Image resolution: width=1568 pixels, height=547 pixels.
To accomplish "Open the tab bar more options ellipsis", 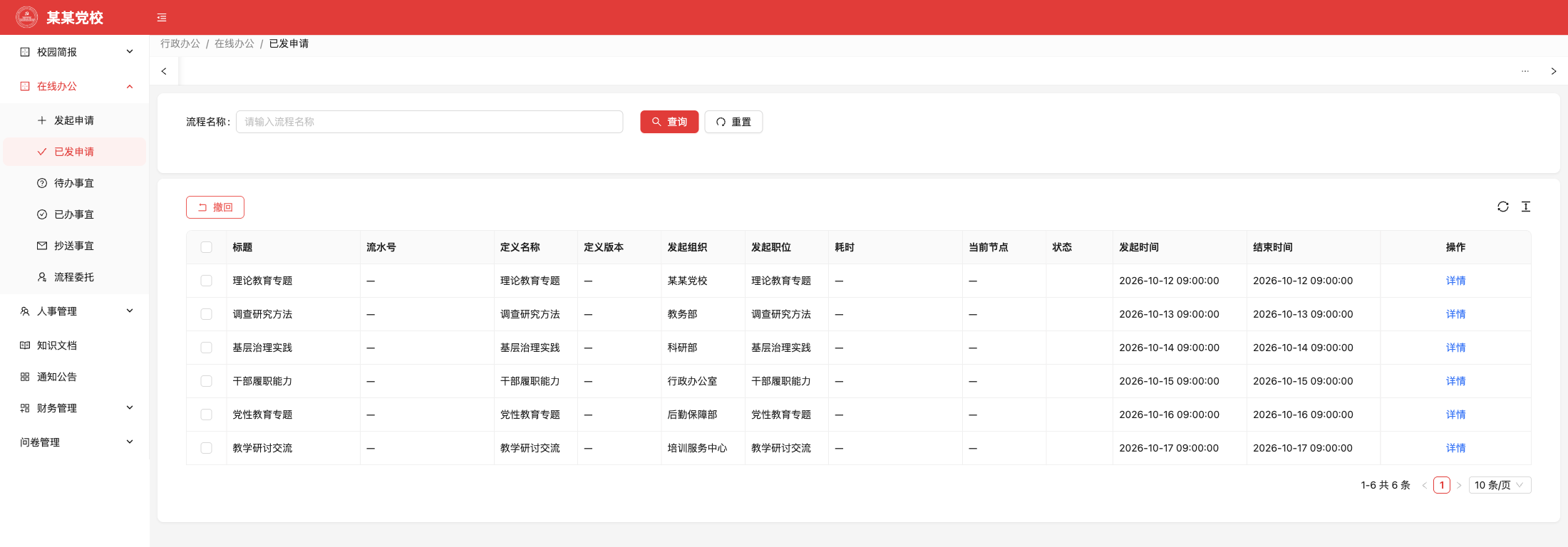I will 1525,71.
